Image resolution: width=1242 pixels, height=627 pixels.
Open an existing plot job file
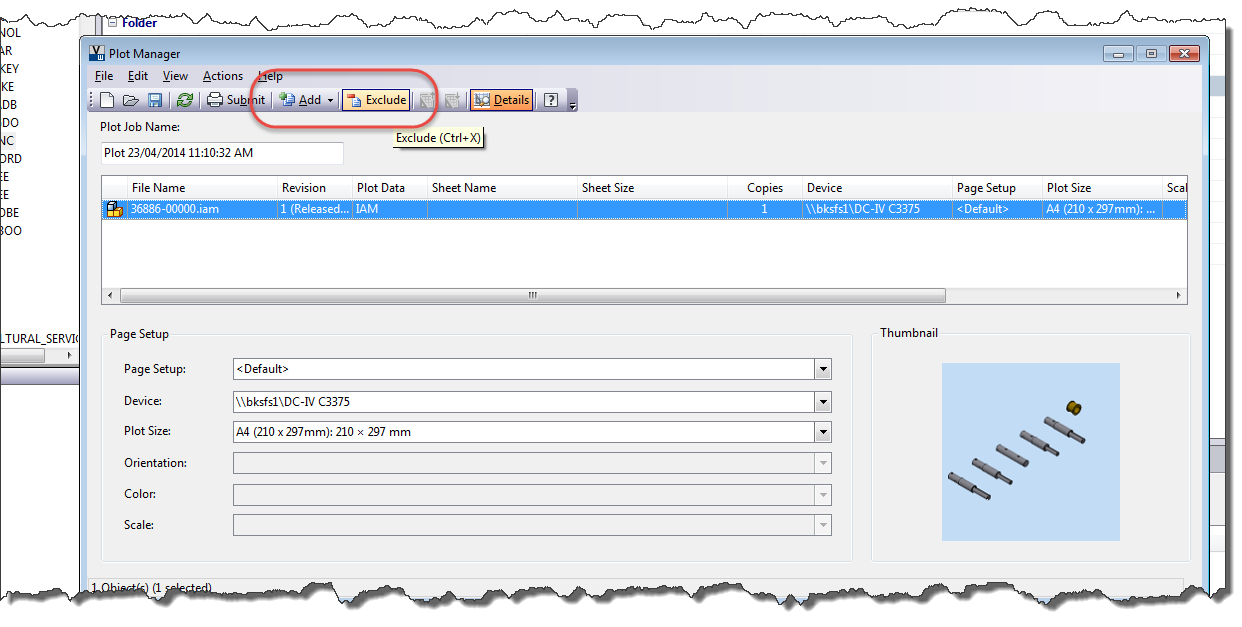[130, 99]
